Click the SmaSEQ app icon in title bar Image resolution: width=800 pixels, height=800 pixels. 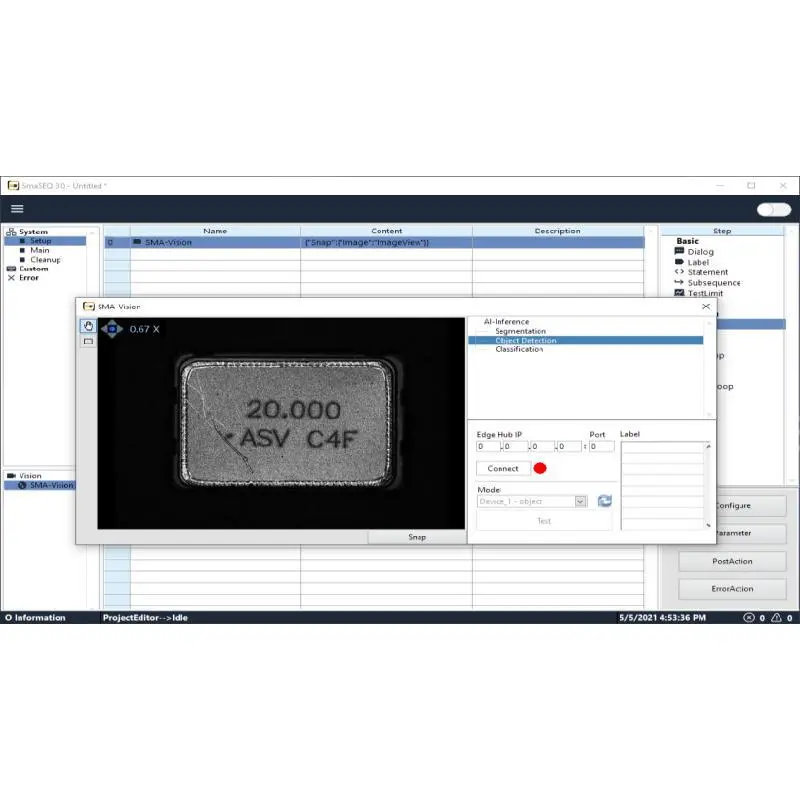click(x=13, y=186)
